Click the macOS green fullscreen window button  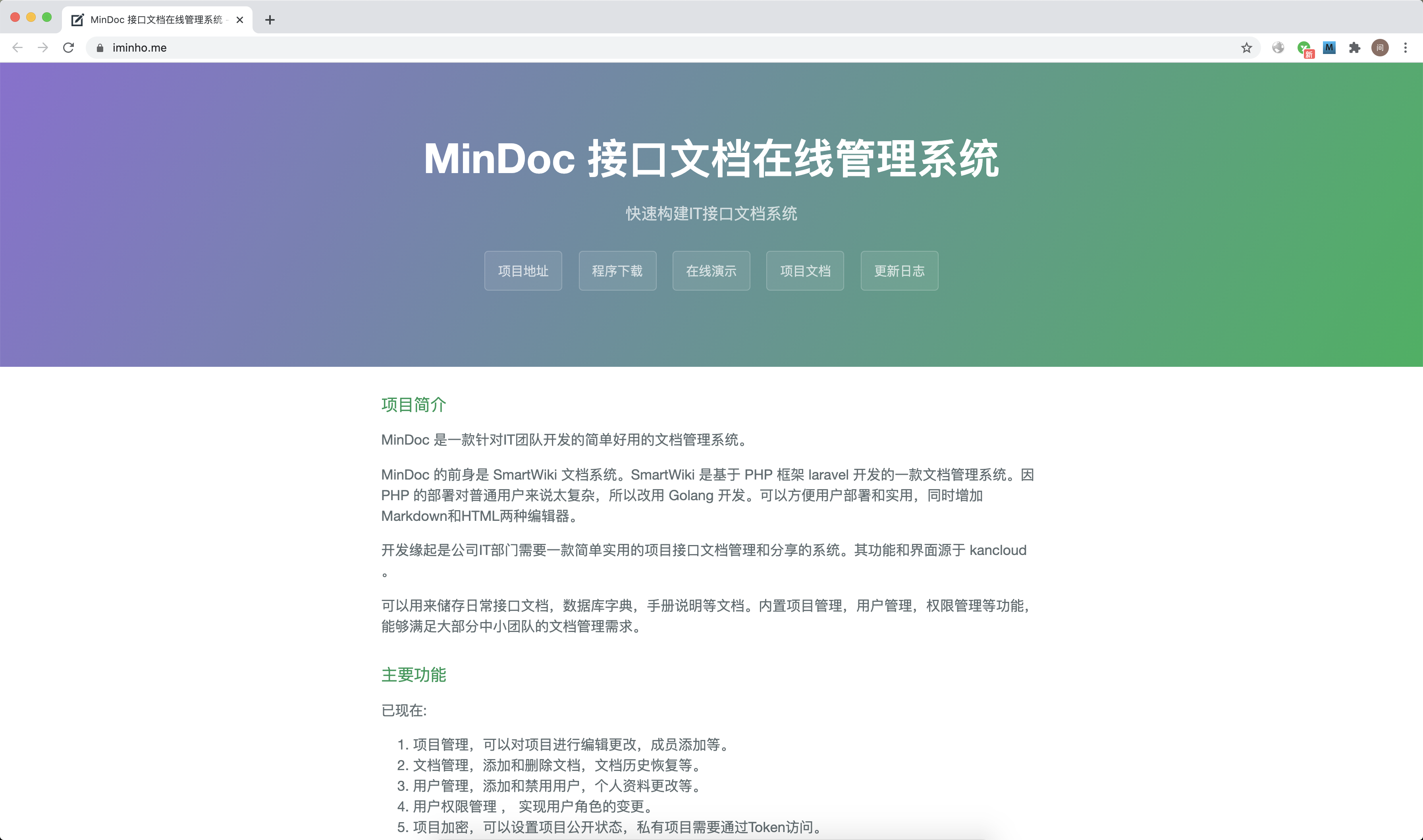point(47,17)
